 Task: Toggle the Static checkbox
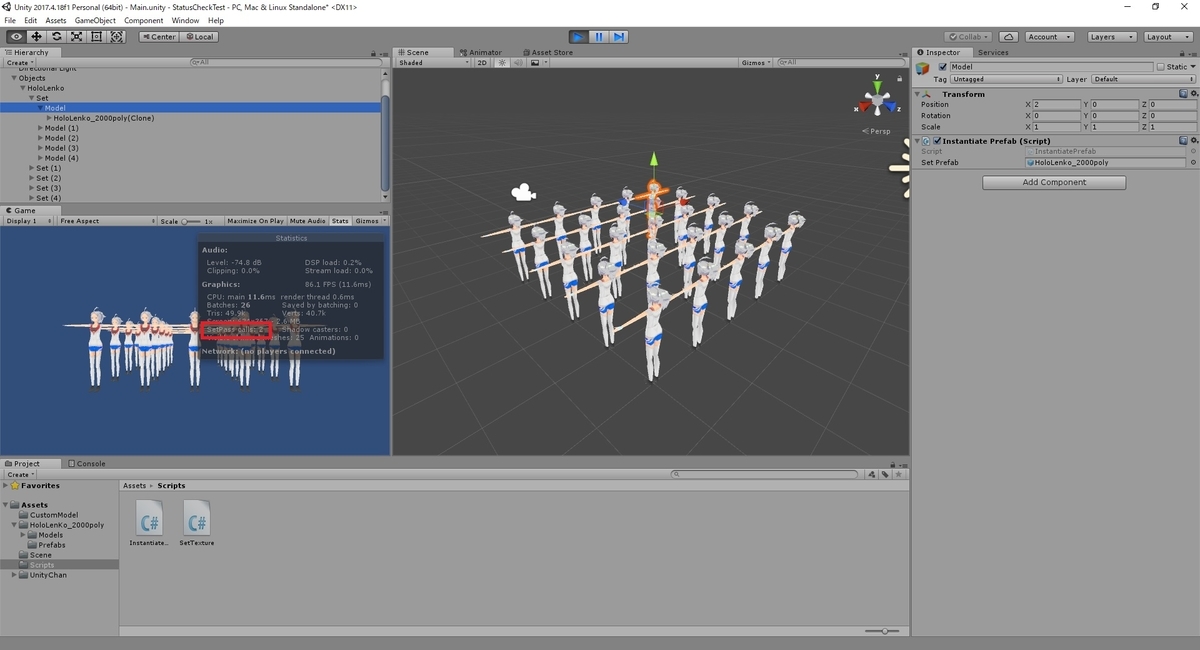[x=1161, y=67]
